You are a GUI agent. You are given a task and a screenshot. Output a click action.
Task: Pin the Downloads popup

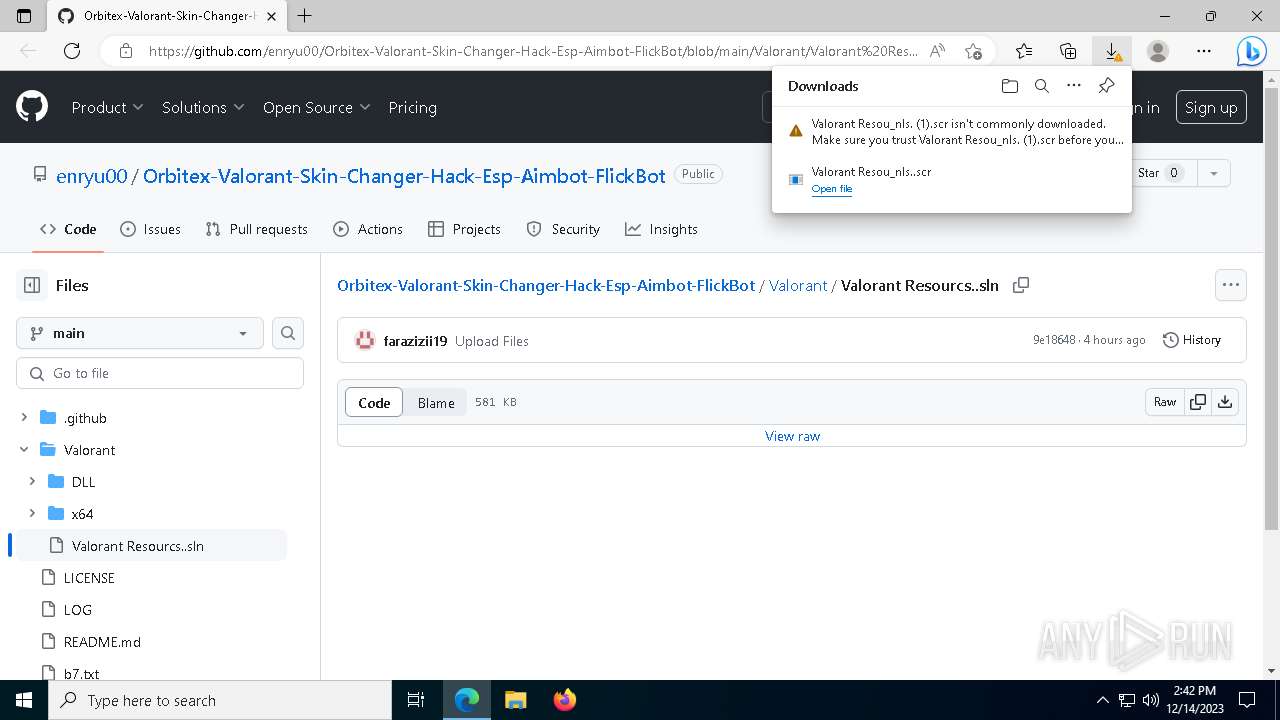tap(1106, 86)
